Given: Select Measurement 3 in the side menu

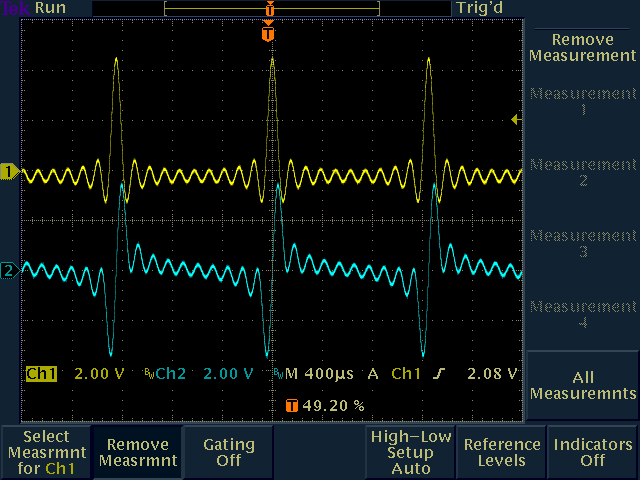Looking at the screenshot, I should (x=582, y=244).
